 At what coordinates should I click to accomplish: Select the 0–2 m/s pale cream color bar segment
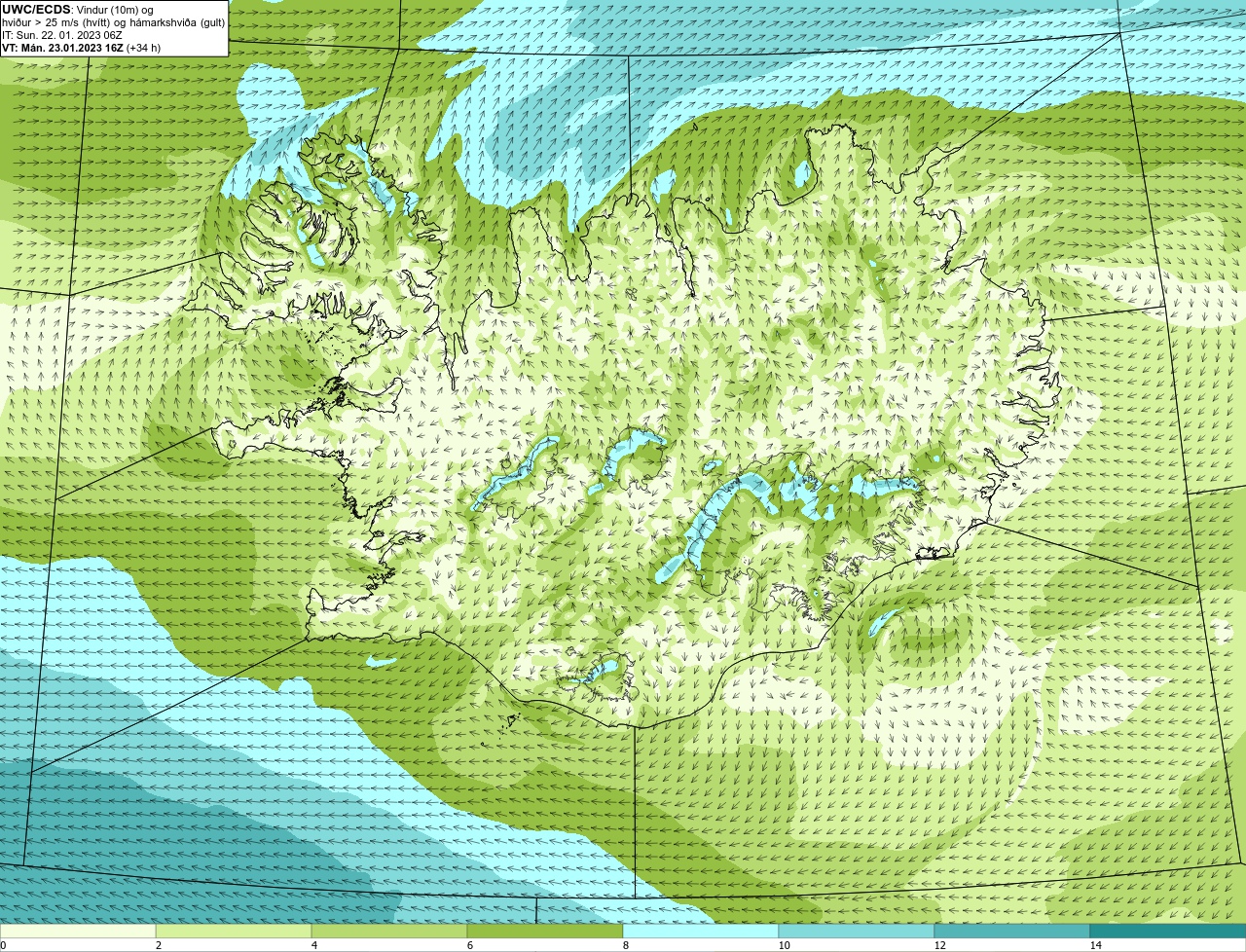[78, 931]
